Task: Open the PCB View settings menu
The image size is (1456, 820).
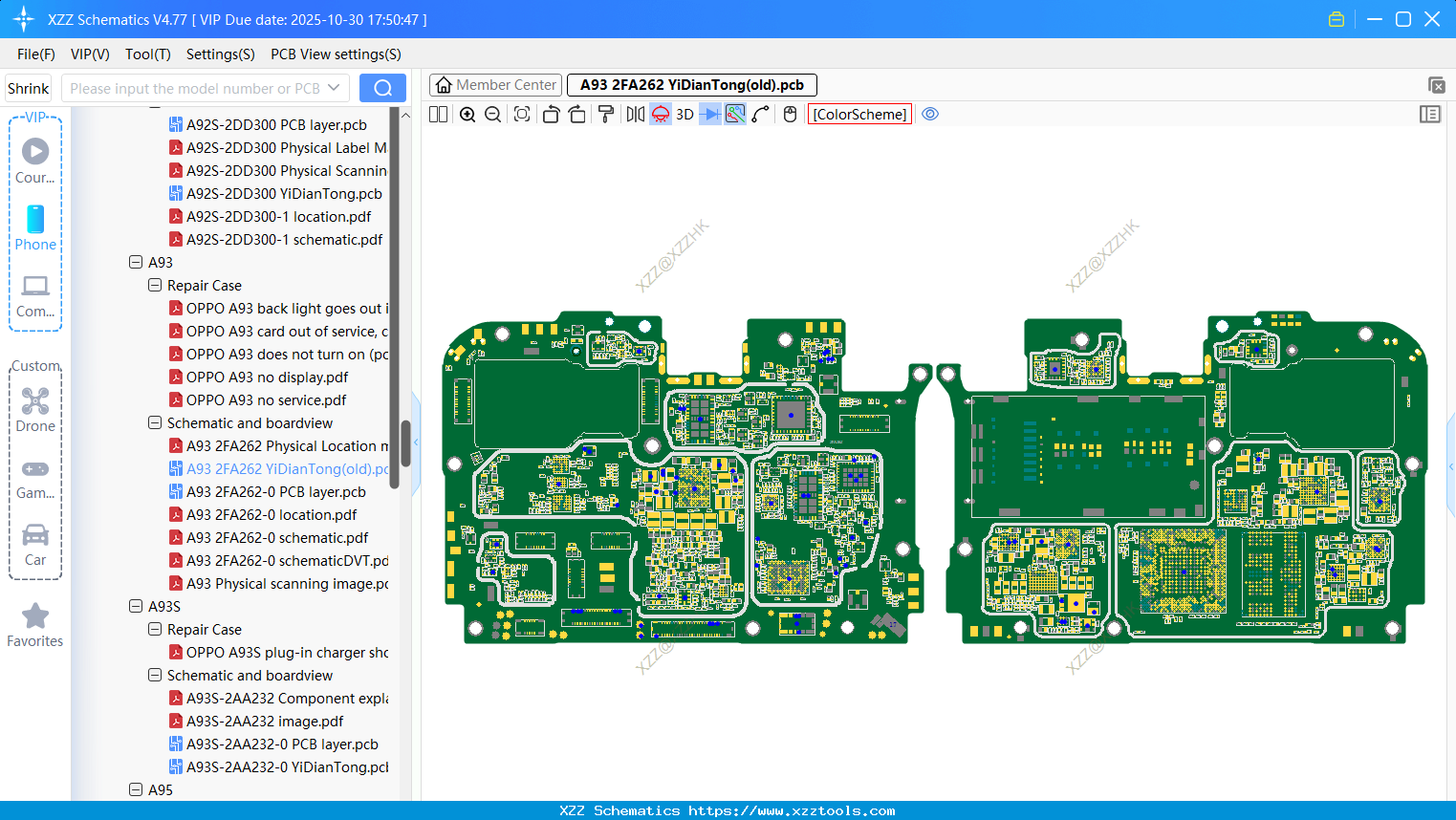Action: point(335,54)
